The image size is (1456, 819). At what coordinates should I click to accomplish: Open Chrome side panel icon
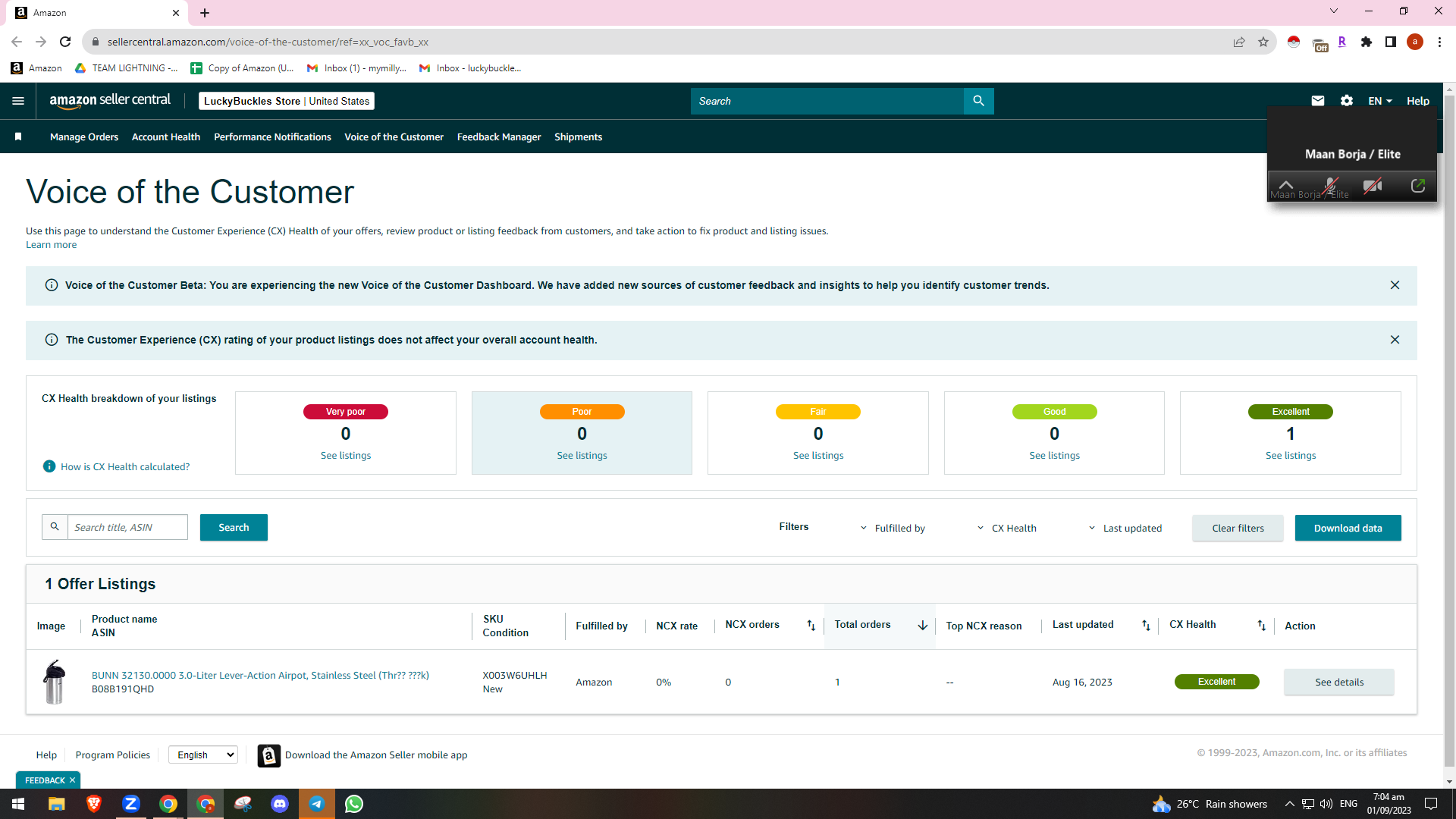[1391, 42]
